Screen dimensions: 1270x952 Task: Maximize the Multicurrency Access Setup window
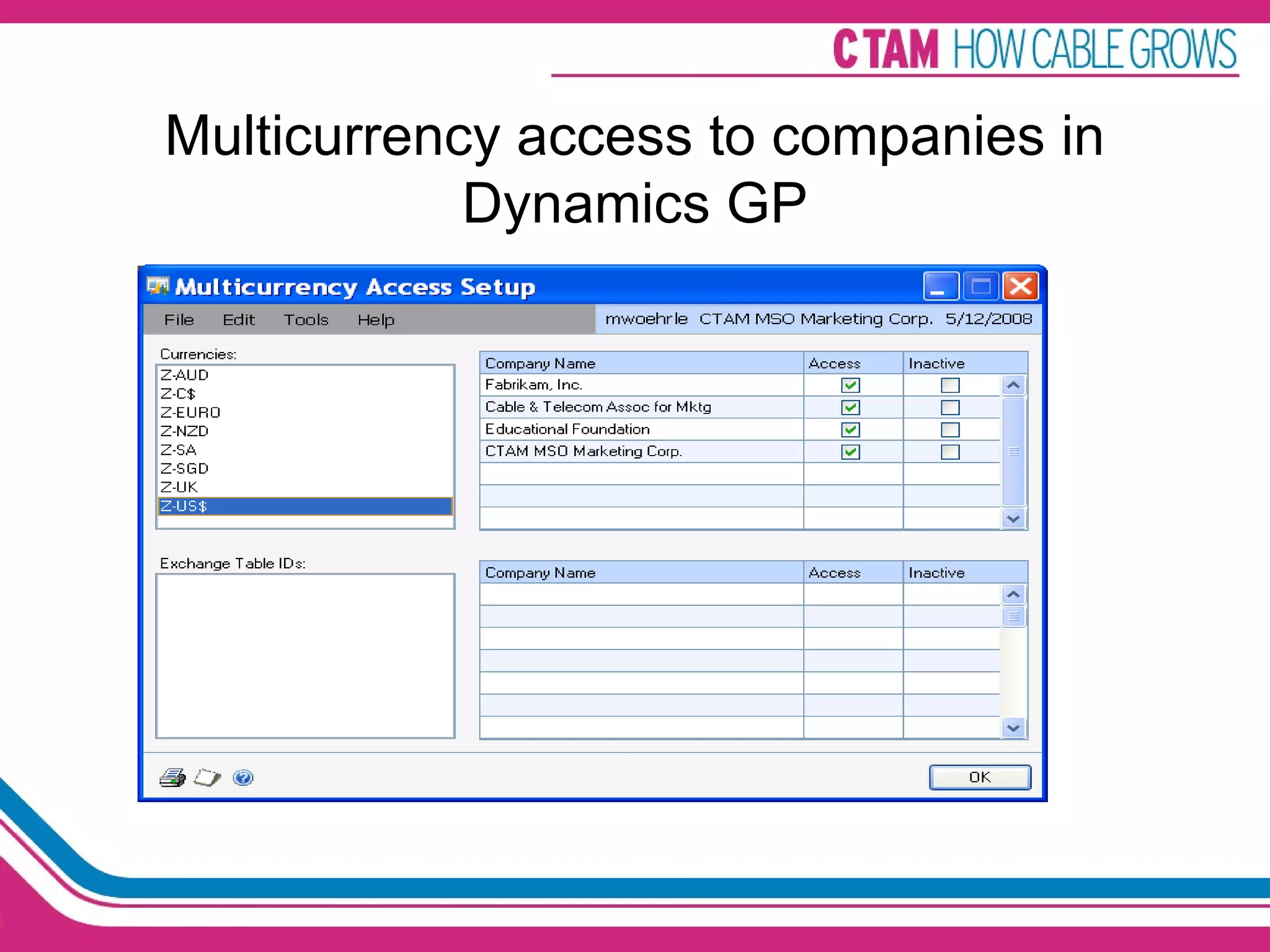[981, 286]
